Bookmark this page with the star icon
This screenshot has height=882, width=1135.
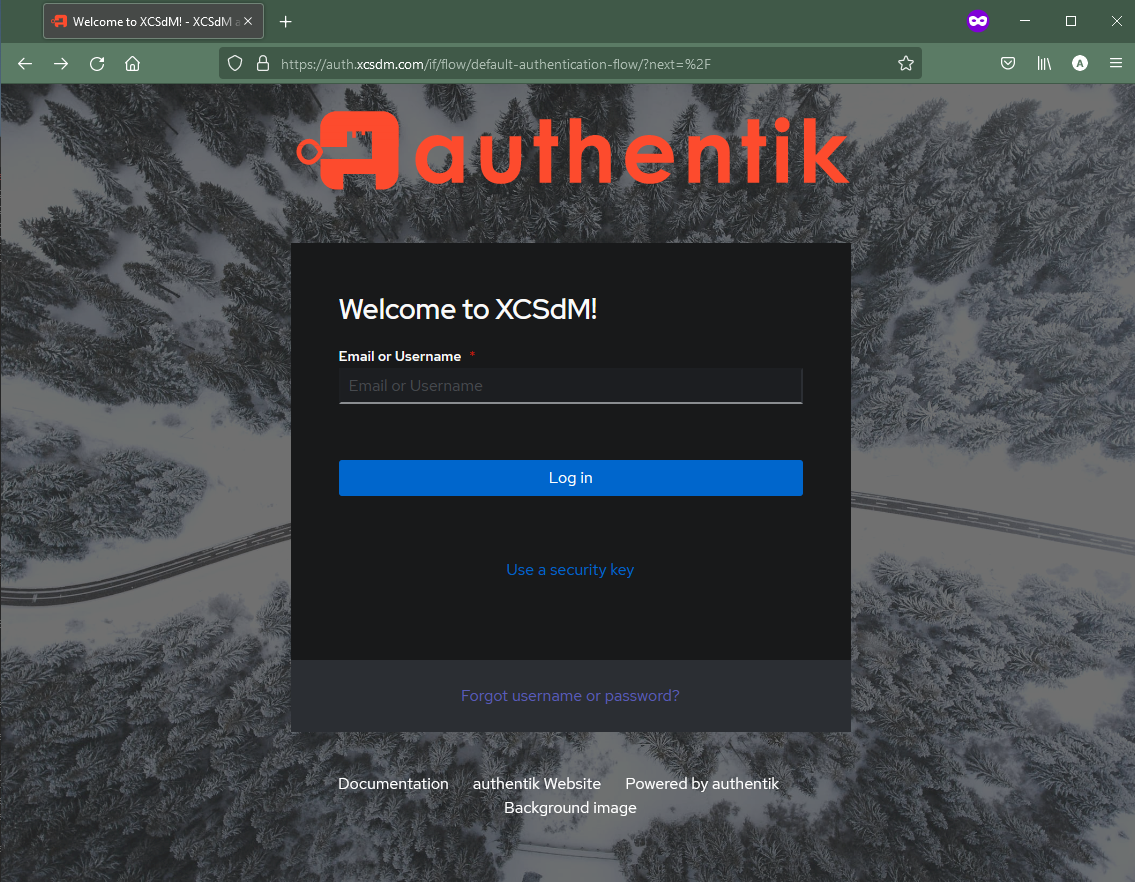click(x=906, y=64)
